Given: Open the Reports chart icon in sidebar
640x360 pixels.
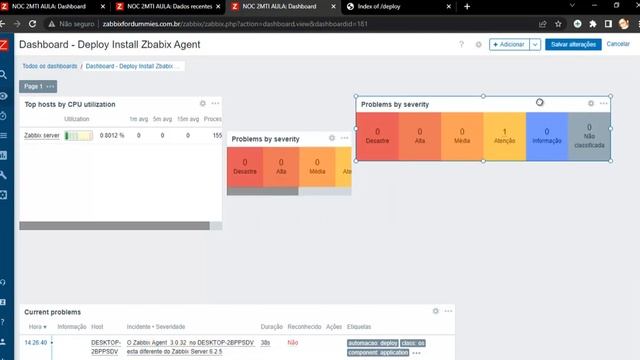Looking at the screenshot, I should point(3,155).
